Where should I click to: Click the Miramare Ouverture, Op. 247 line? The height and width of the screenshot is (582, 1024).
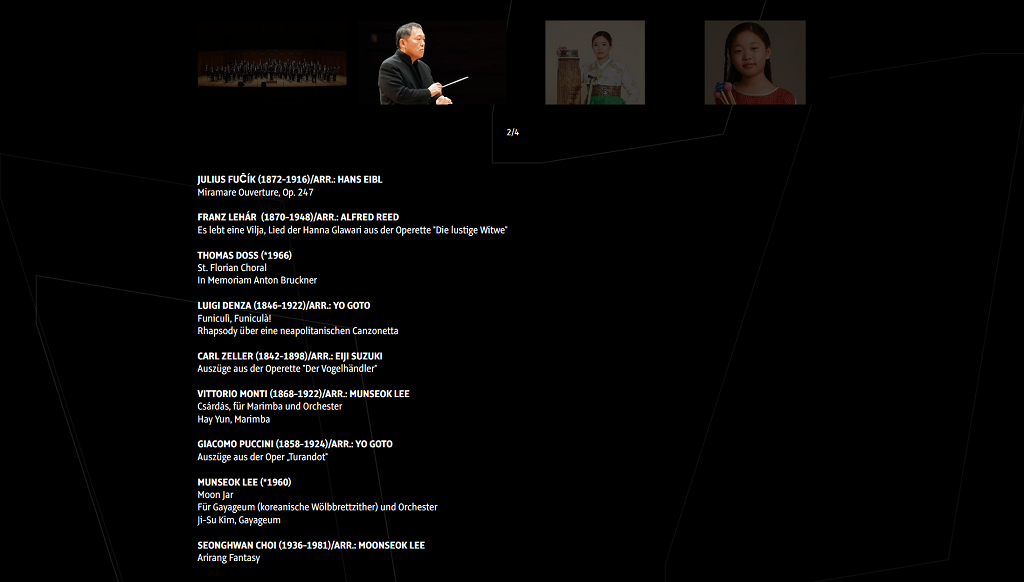tap(255, 193)
